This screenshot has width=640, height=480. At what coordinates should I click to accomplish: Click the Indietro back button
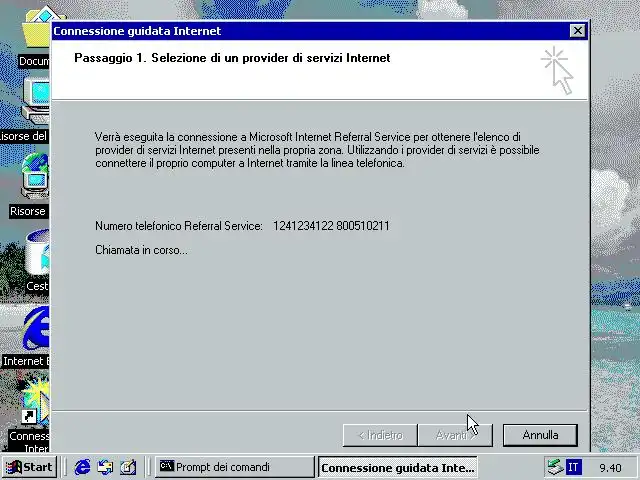tap(380, 435)
